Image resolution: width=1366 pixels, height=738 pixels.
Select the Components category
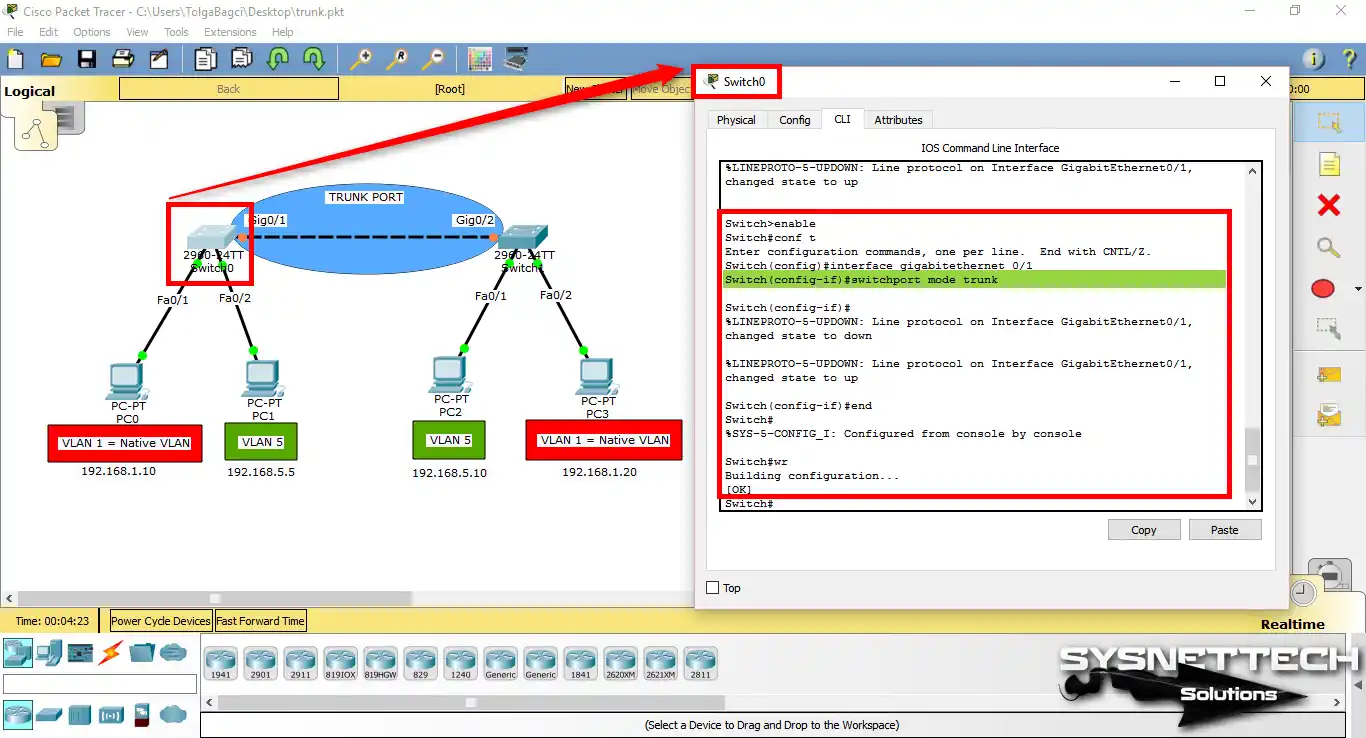coord(80,653)
